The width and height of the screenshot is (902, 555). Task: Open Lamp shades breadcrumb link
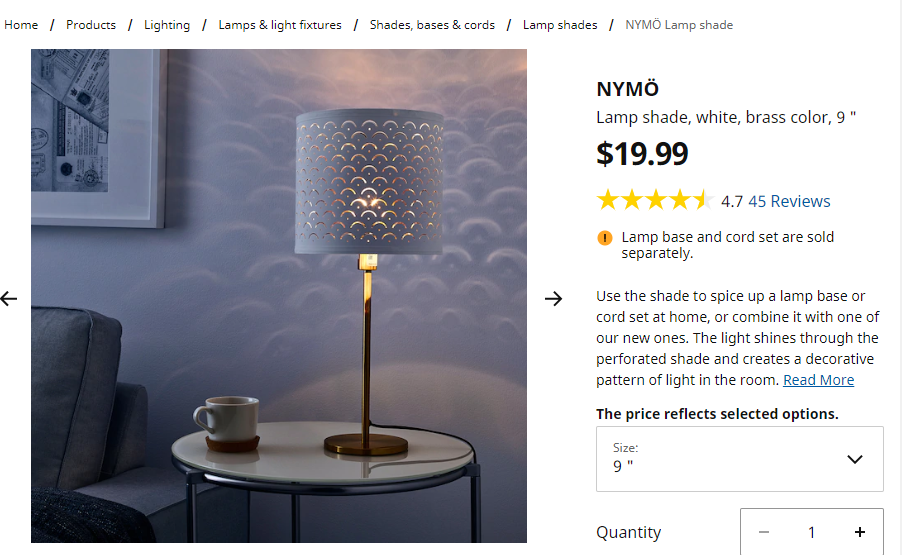click(560, 25)
